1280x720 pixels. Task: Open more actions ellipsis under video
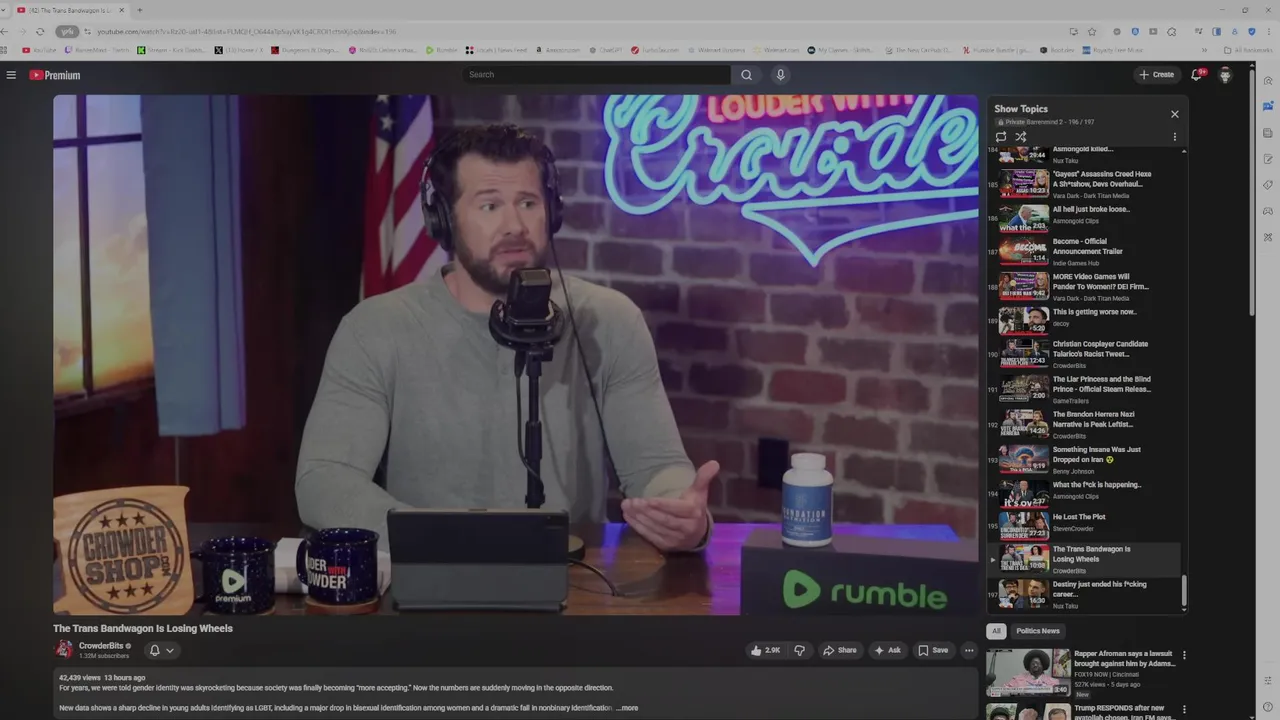pos(969,650)
